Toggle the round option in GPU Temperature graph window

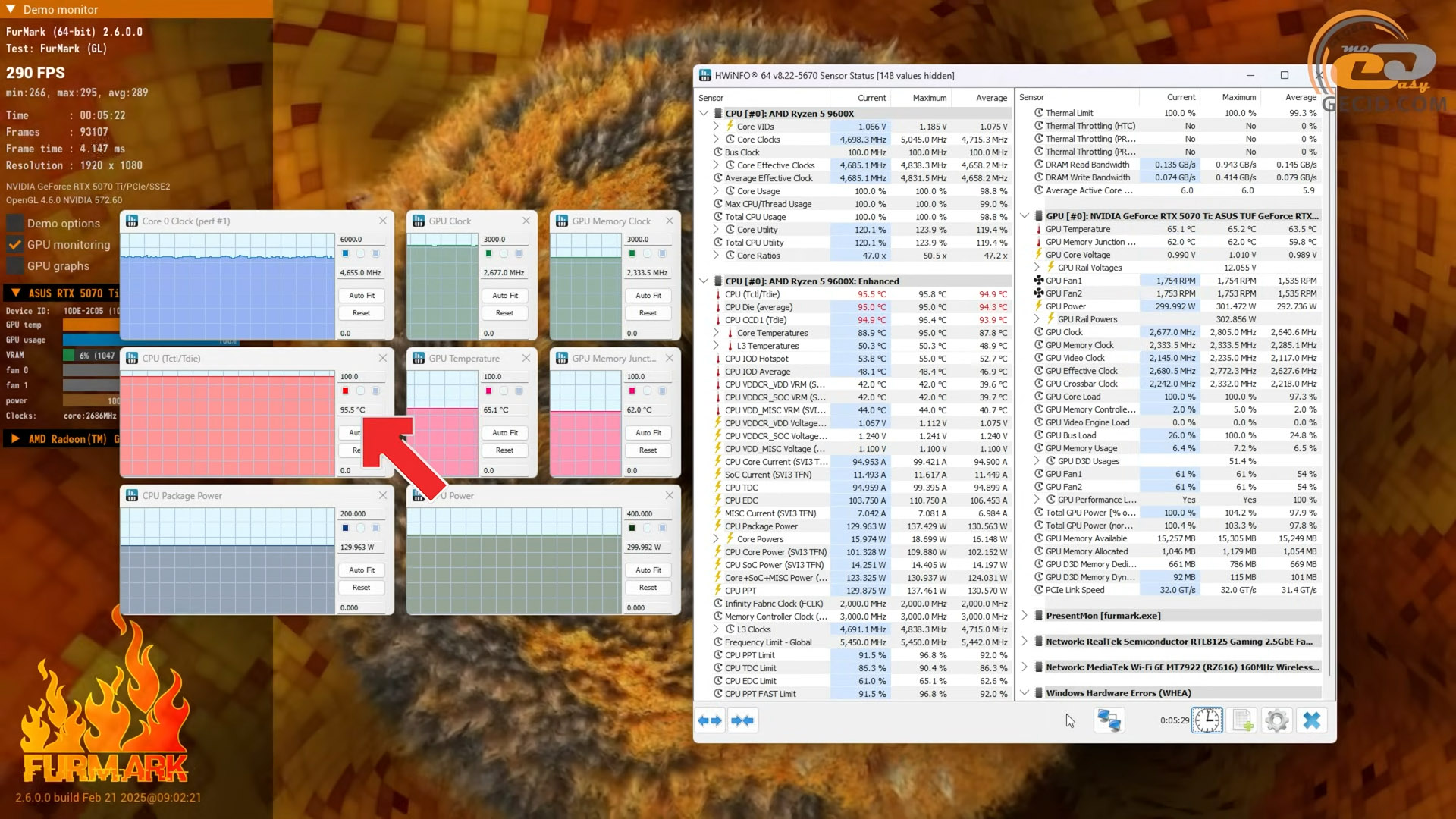pos(504,391)
